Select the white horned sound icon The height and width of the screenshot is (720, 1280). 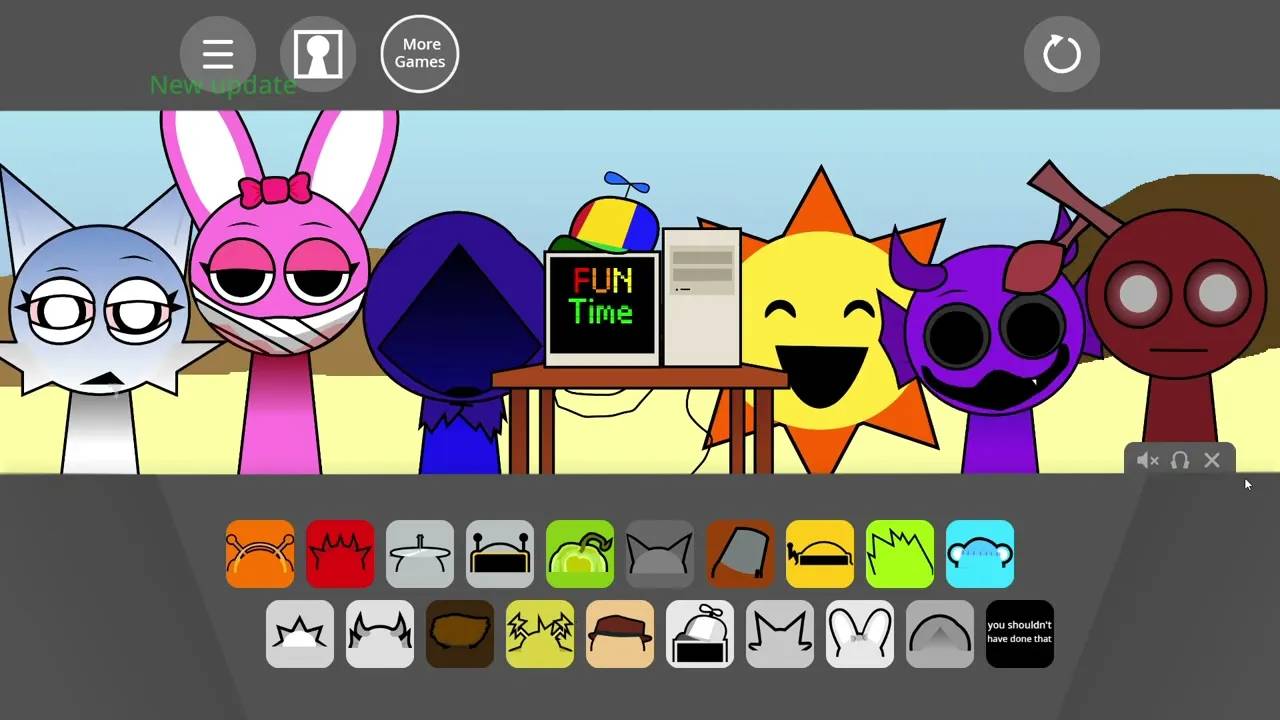pyautogui.click(x=380, y=634)
